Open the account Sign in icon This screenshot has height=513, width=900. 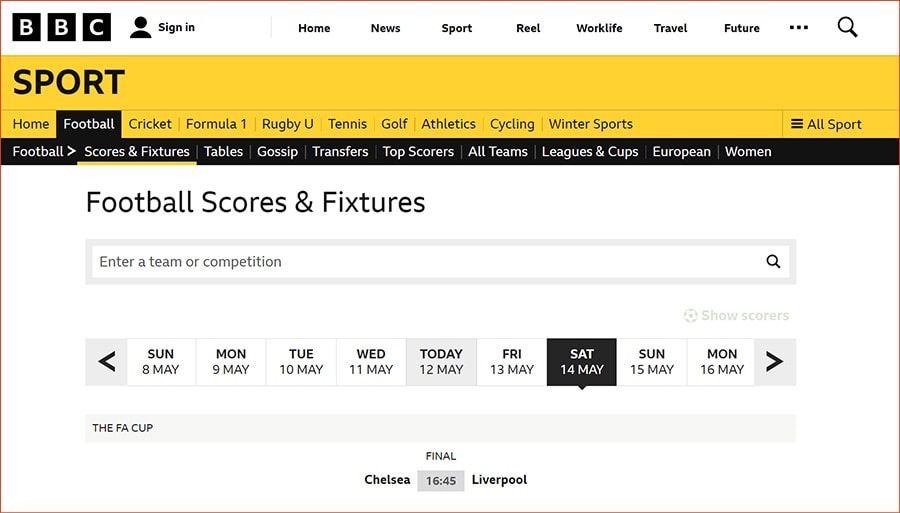(140, 28)
